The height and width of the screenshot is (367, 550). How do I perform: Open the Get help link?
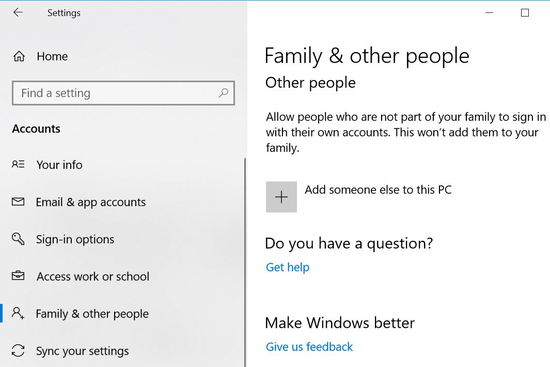tap(288, 267)
